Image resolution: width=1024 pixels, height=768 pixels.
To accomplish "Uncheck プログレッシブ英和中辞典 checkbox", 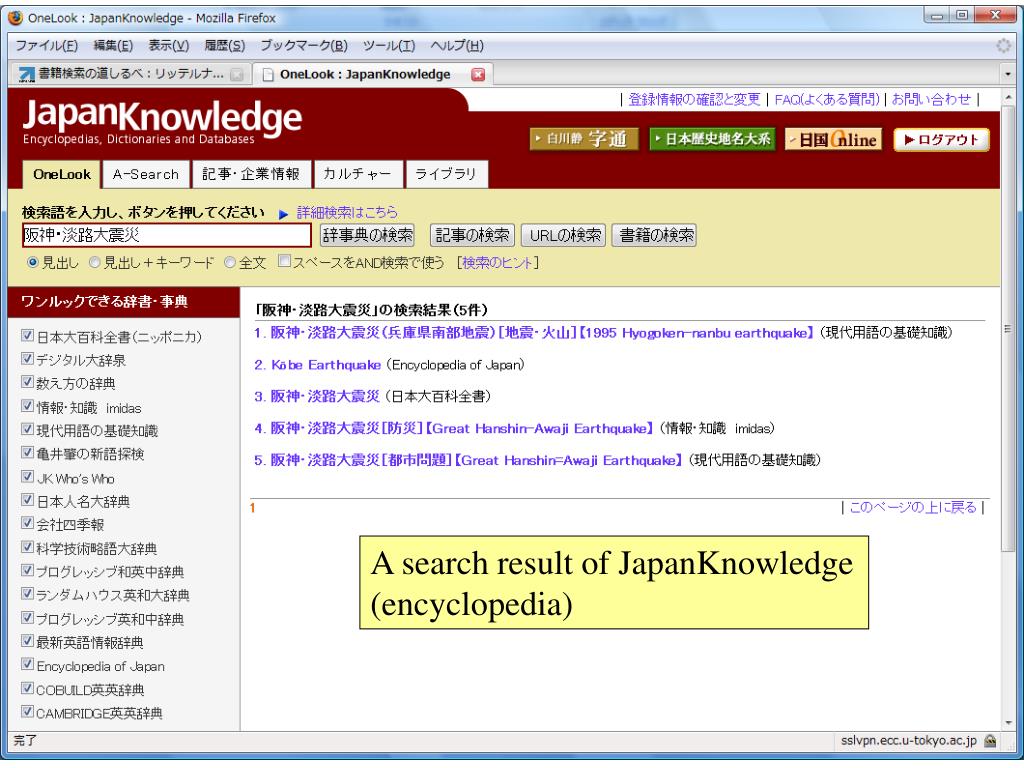I will coord(27,618).
